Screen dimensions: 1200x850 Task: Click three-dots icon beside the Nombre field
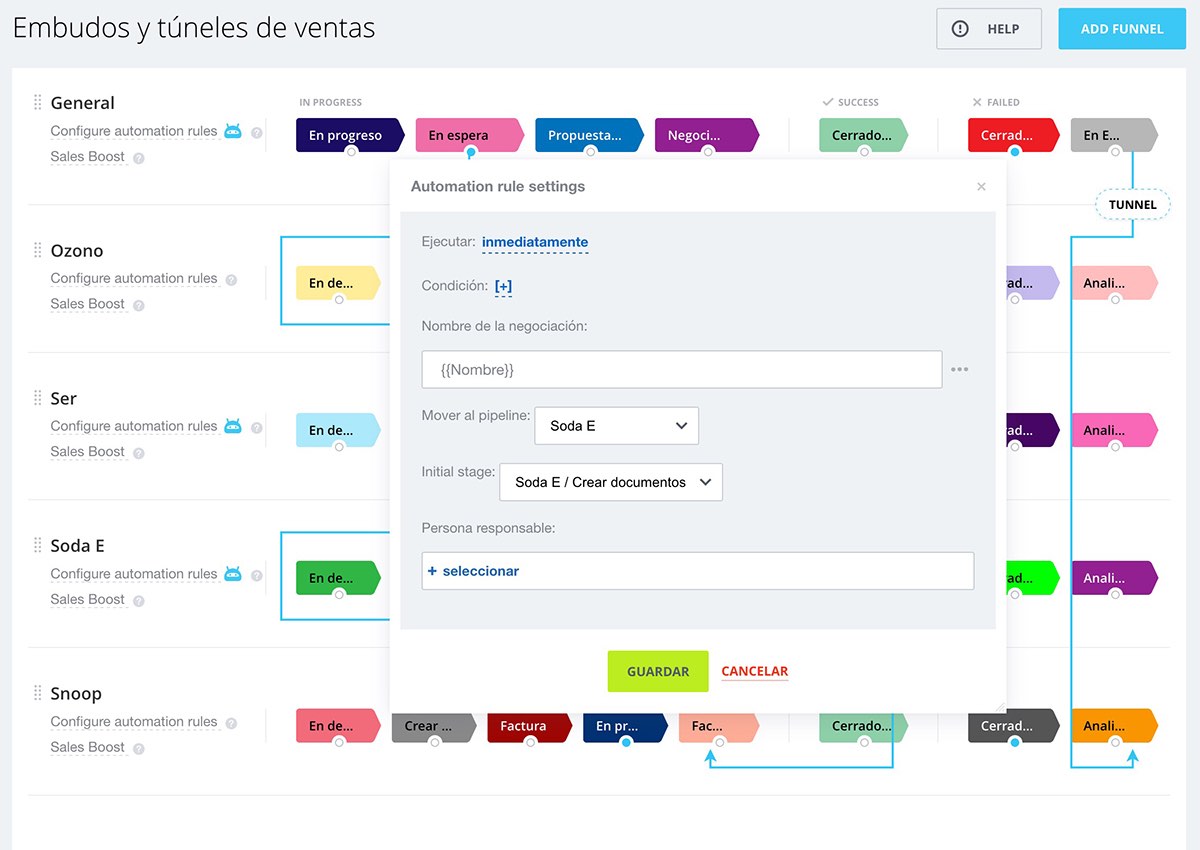(959, 369)
